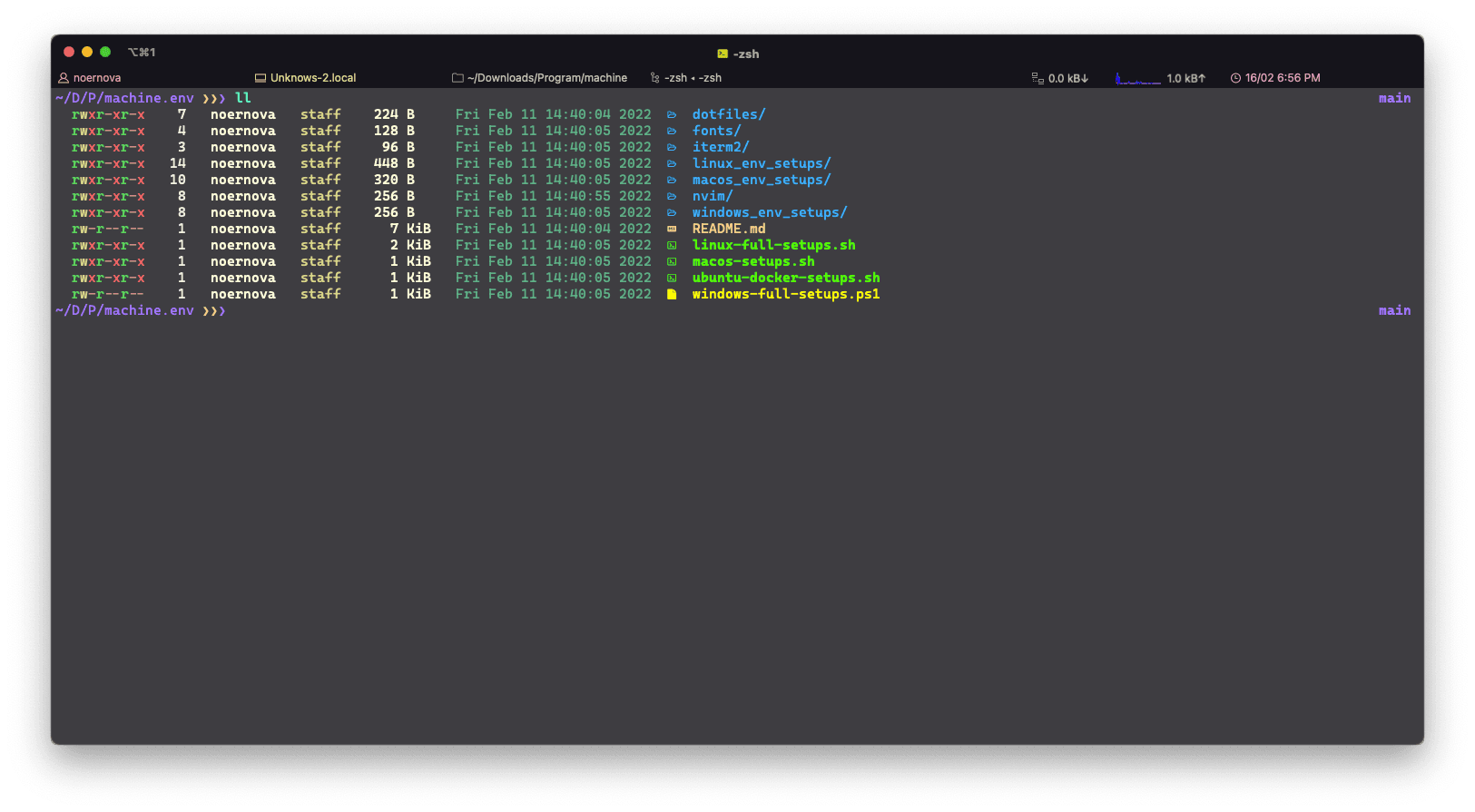Click the 1.0 kB upload speed indicator
The width and height of the screenshot is (1475, 812).
pyautogui.click(x=1185, y=78)
